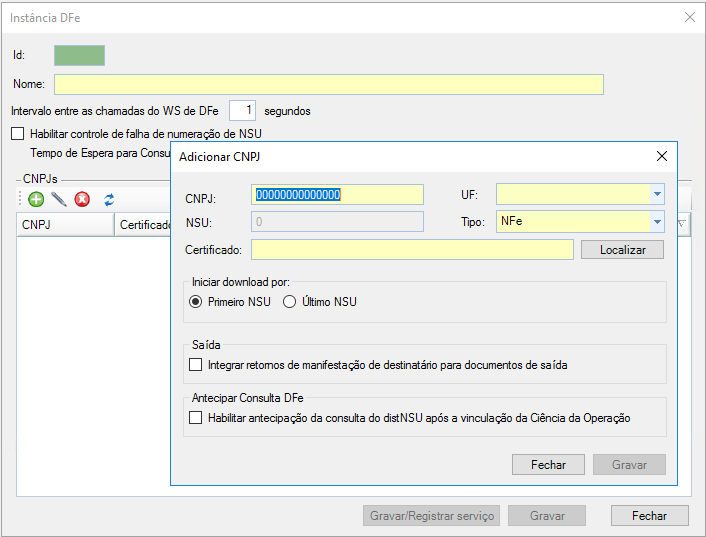The image size is (706, 537).
Task: Click the CNPJ input field
Action: click(337, 194)
